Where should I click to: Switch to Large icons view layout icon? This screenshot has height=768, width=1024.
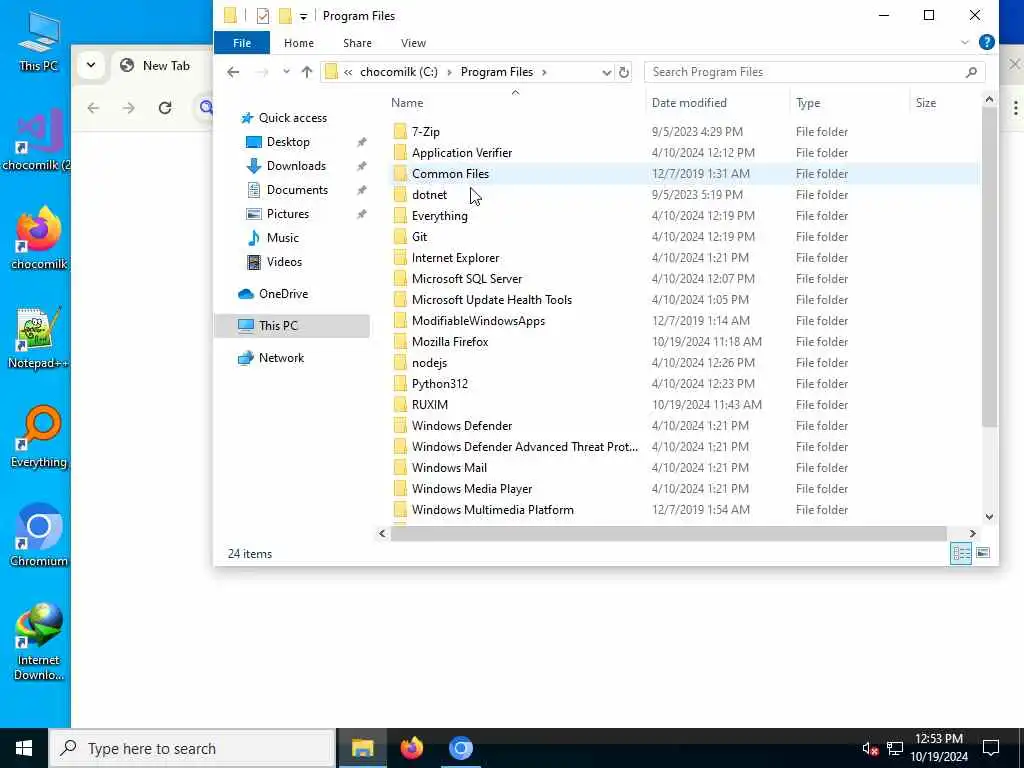tap(983, 554)
